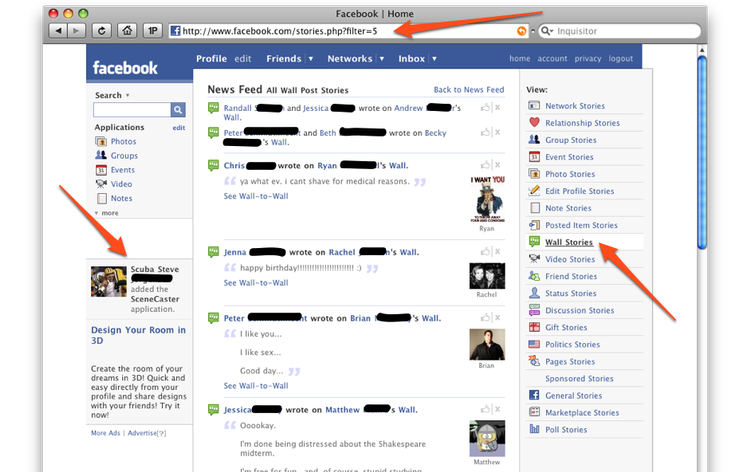The image size is (750, 472).
Task: Like Jenna's wall post thumbs-up icon
Action: click(485, 252)
